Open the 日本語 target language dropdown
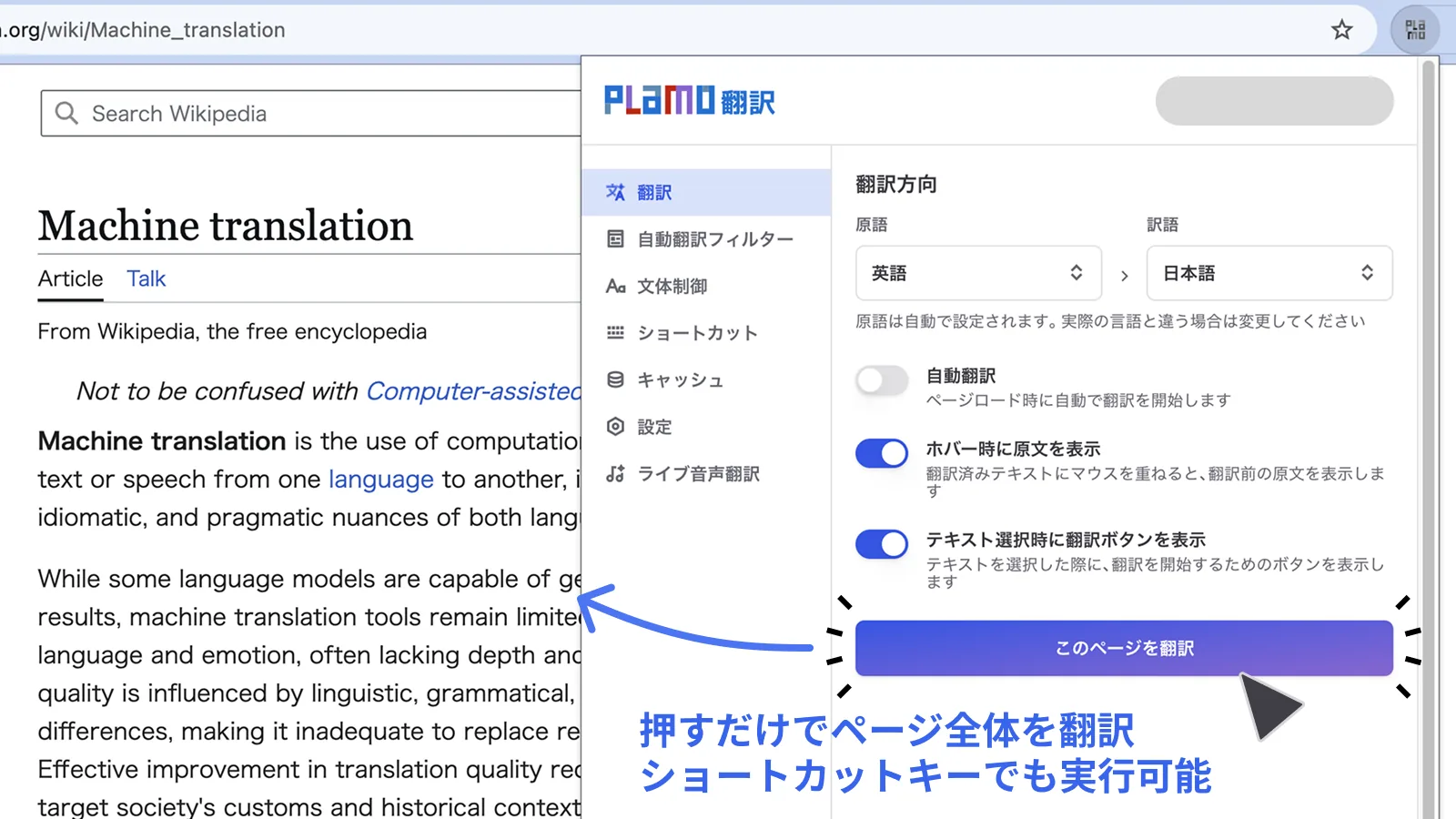This screenshot has height=819, width=1456. pyautogui.click(x=1269, y=273)
